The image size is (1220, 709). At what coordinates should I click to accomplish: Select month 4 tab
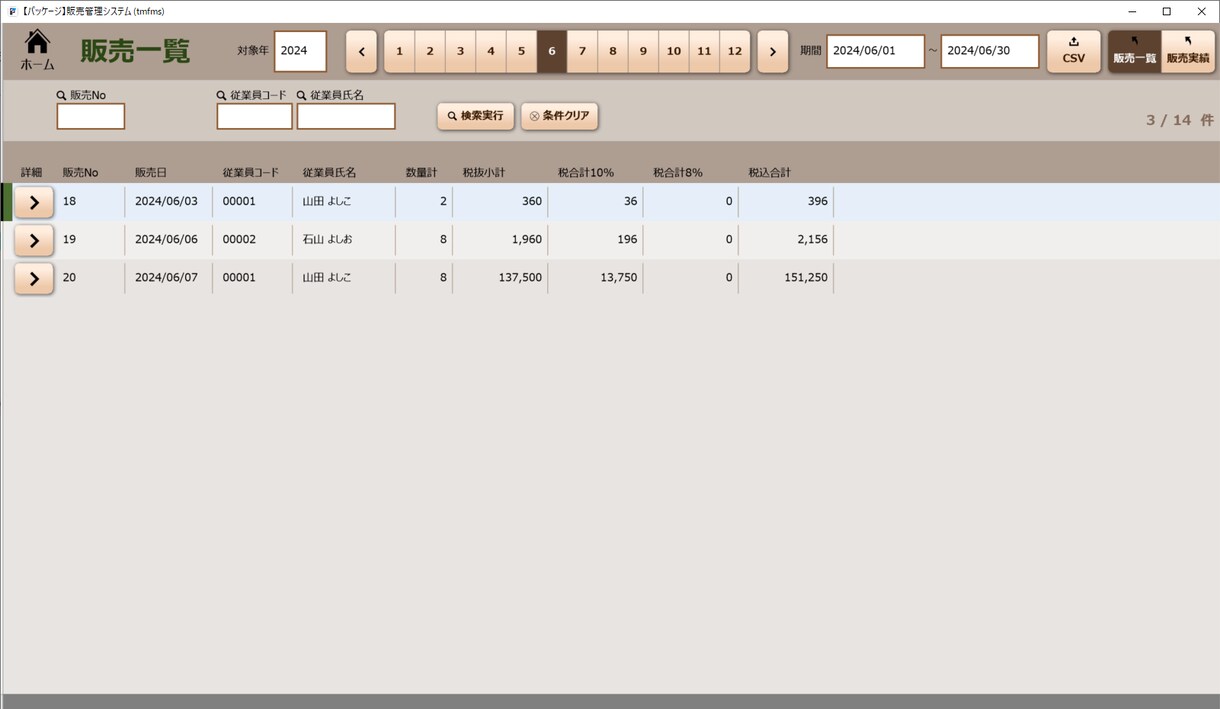pyautogui.click(x=491, y=51)
